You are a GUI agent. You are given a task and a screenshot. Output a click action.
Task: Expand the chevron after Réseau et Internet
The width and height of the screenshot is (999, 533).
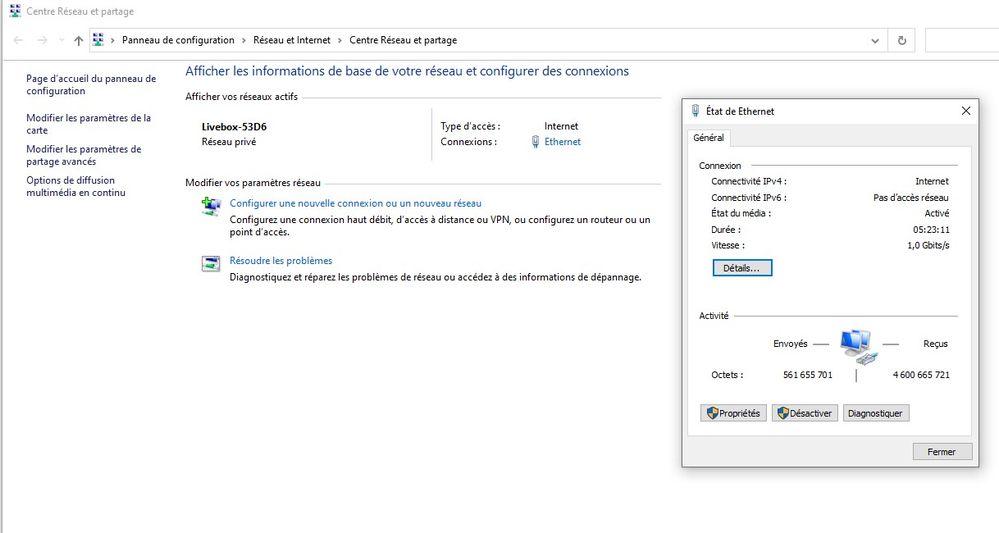point(340,40)
